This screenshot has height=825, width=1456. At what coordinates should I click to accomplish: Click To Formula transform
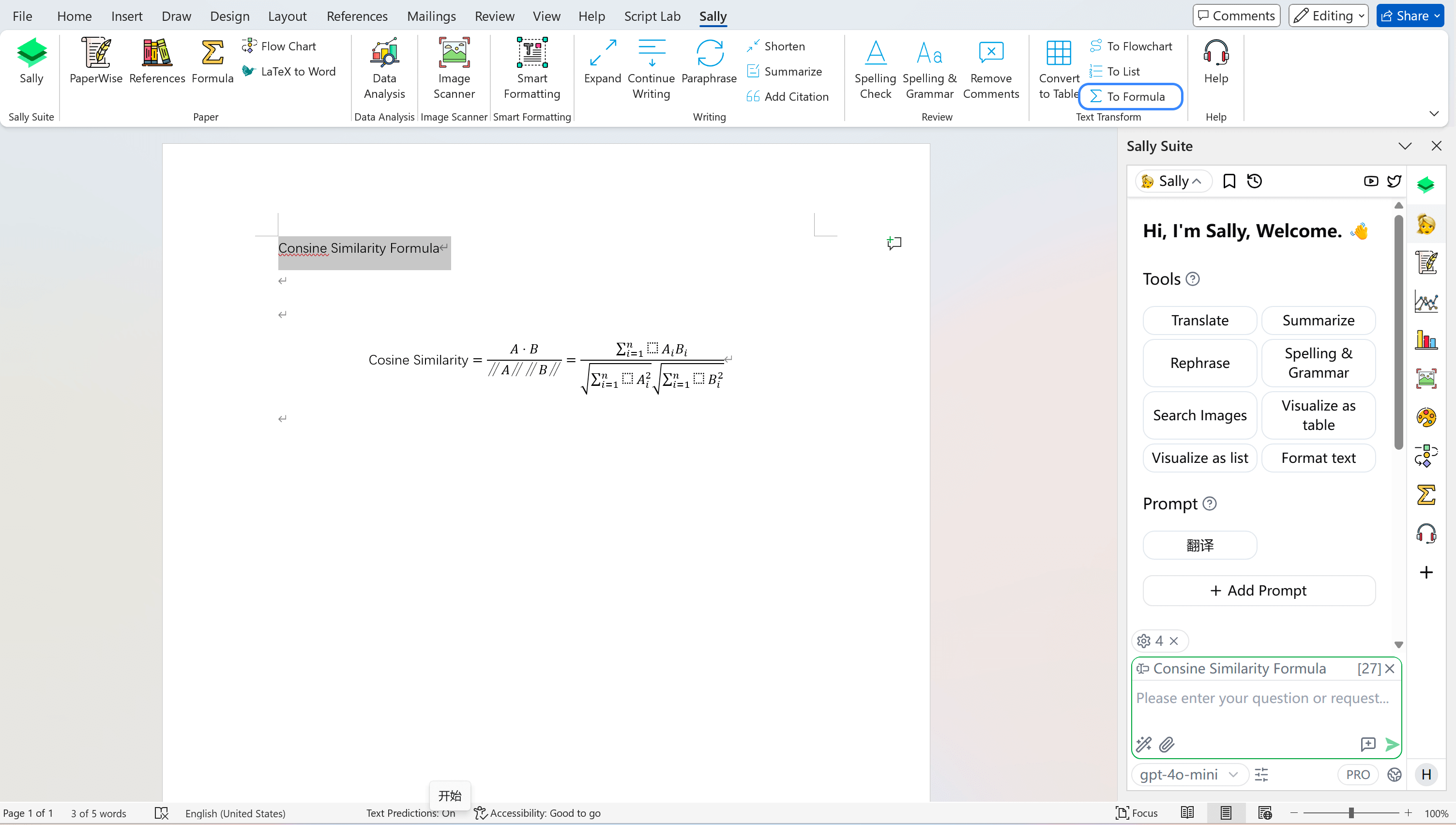pyautogui.click(x=1130, y=96)
